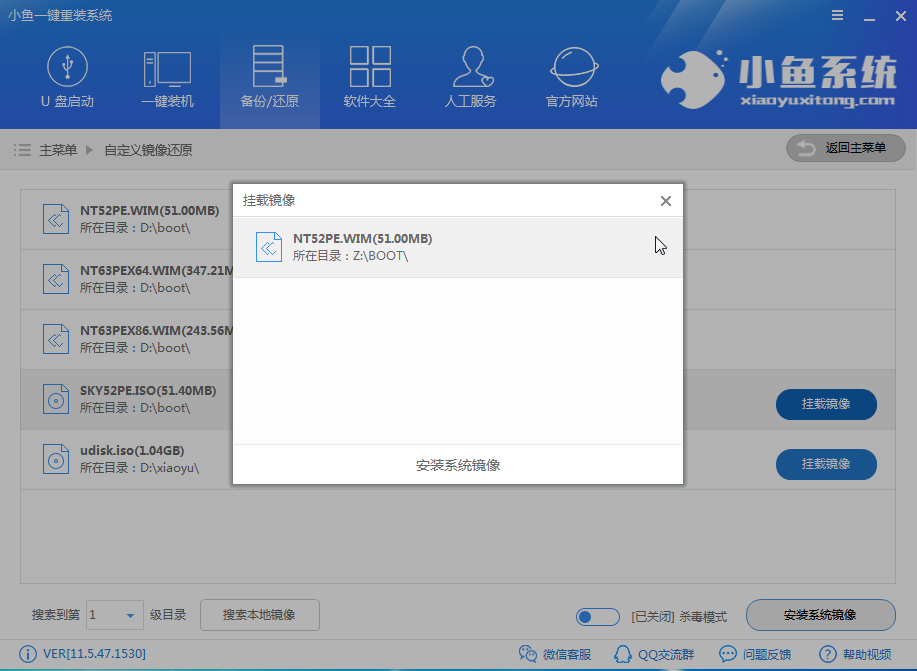Visit 官方网站 official website
Screen dimensions: 917x671
point(571,79)
